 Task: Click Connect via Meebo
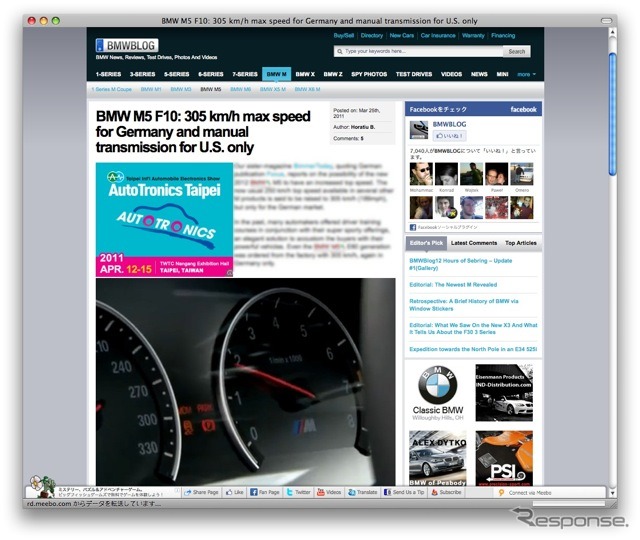525,493
